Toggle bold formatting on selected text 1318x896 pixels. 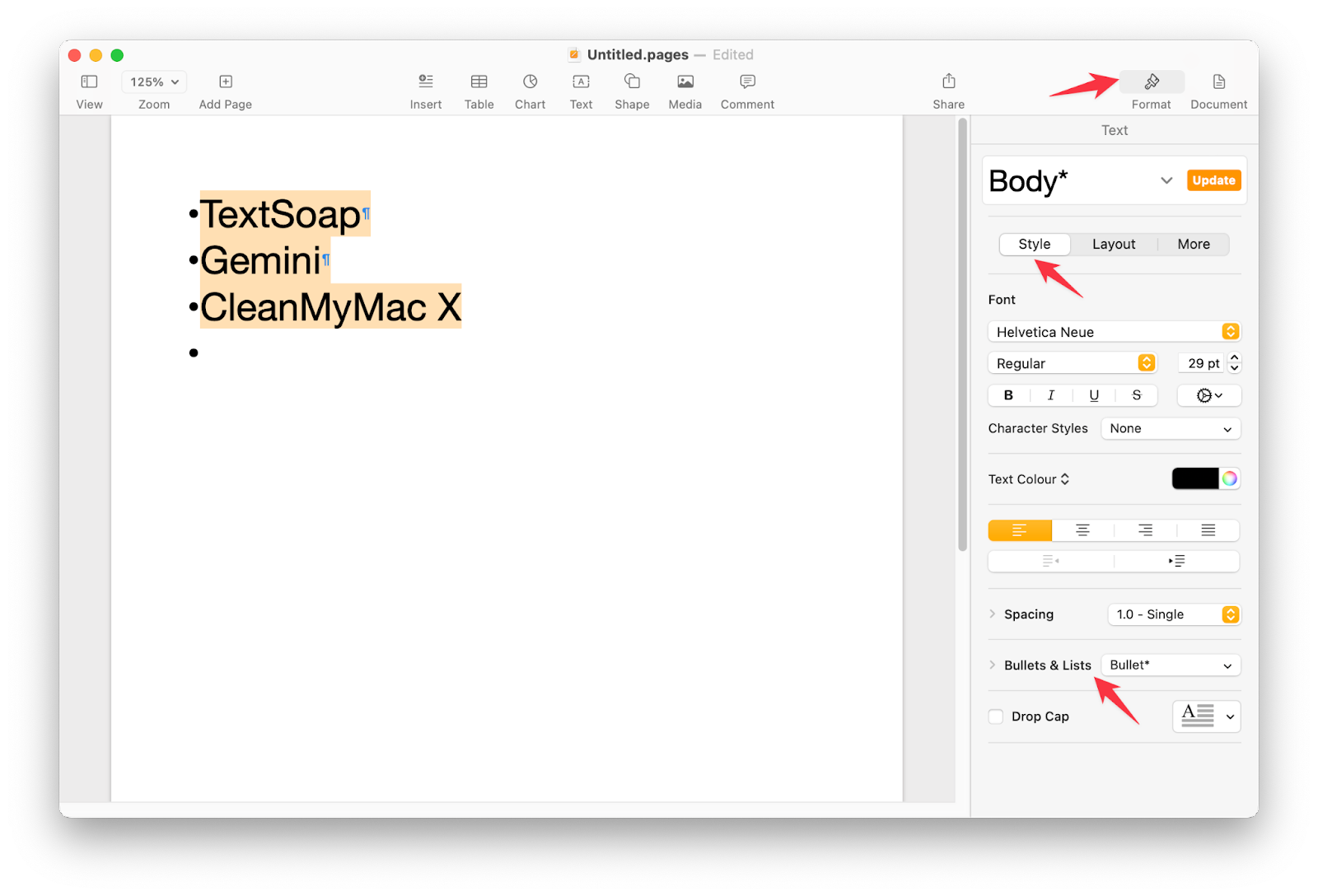(1008, 395)
